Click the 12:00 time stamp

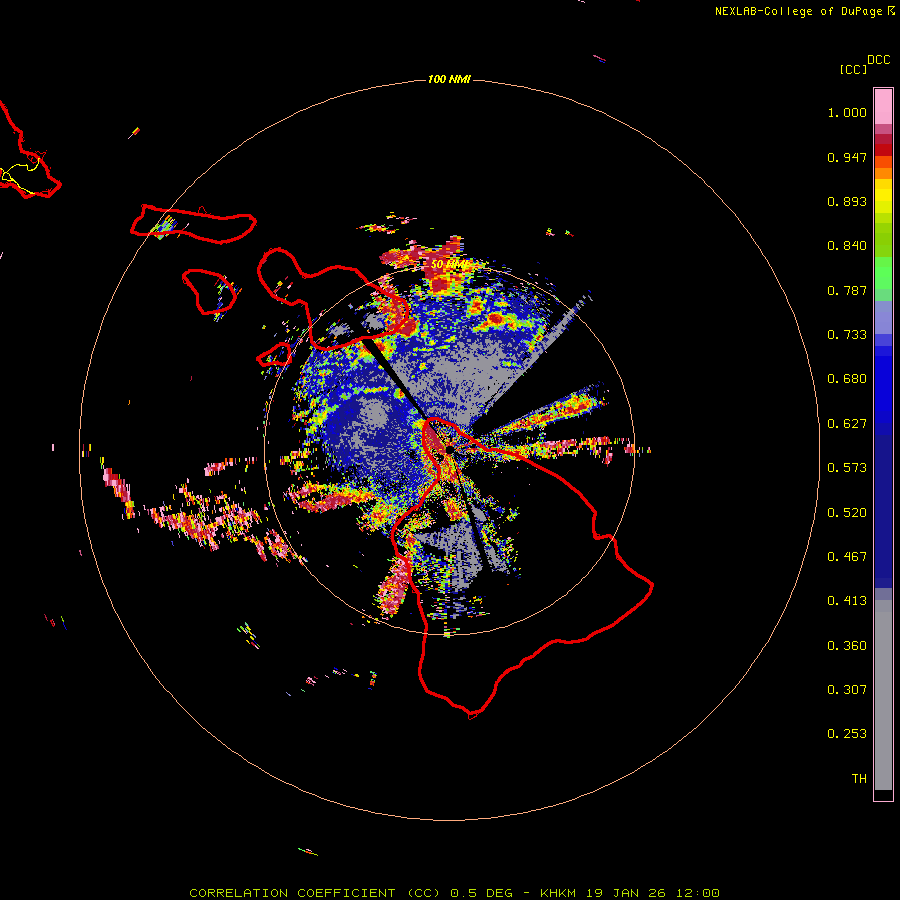tap(697, 893)
